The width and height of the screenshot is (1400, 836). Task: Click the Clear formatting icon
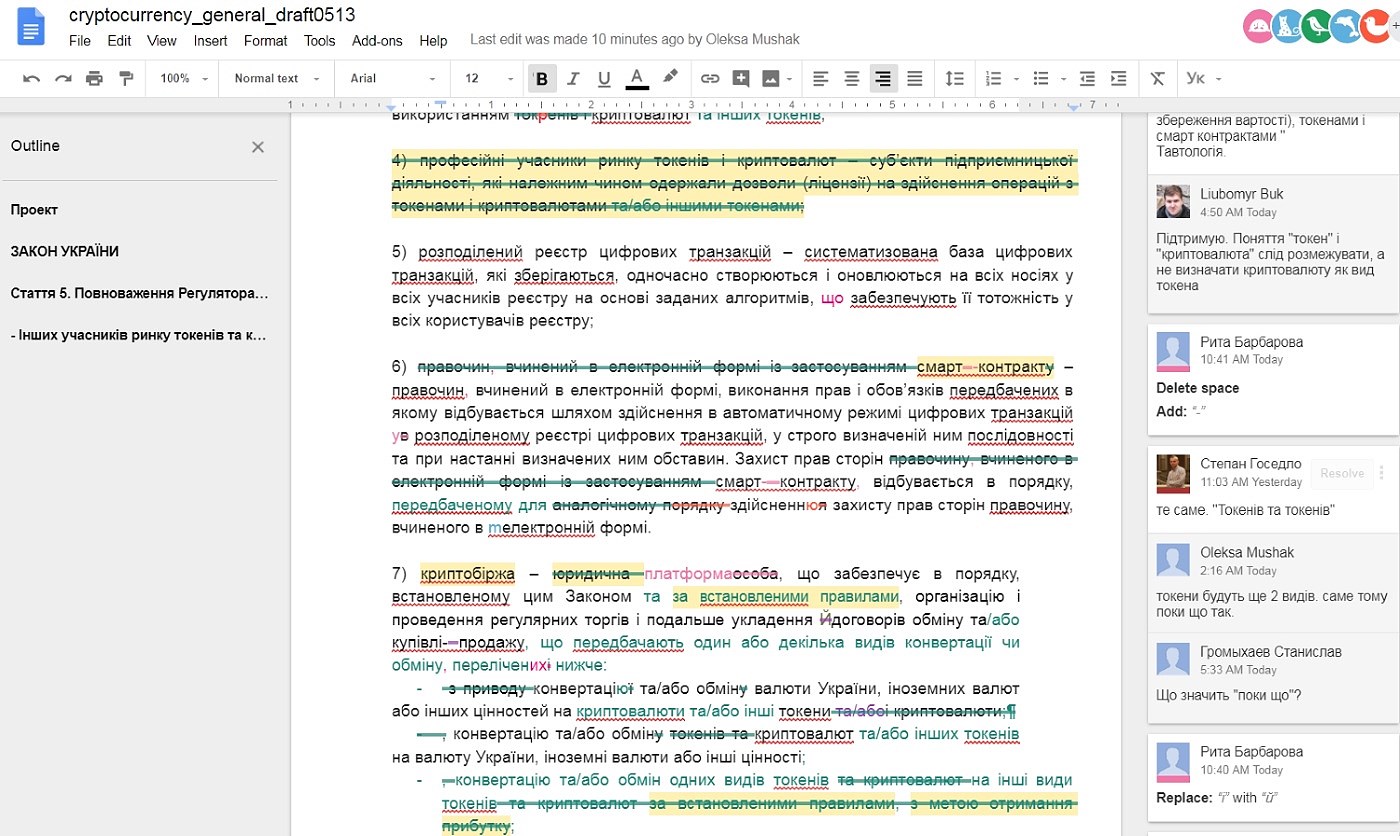pos(1157,78)
